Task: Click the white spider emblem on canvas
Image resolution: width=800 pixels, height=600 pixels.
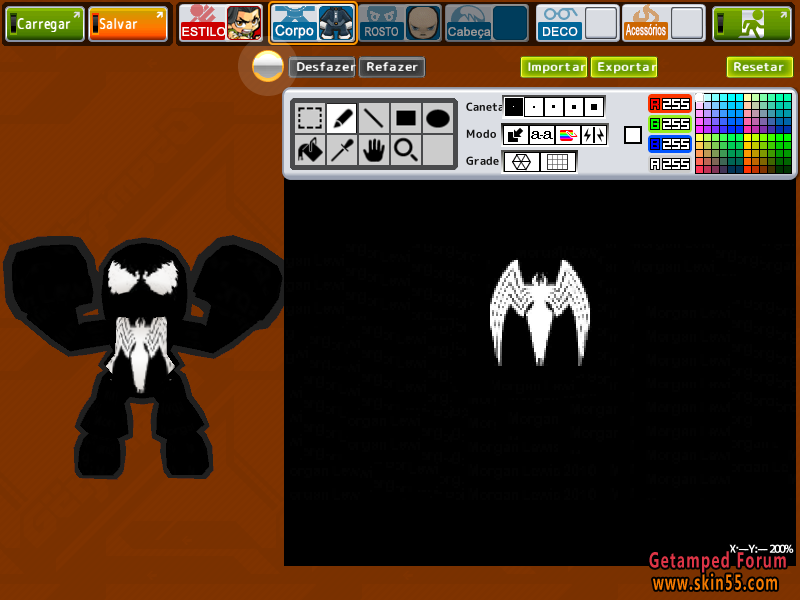Action: [x=540, y=312]
